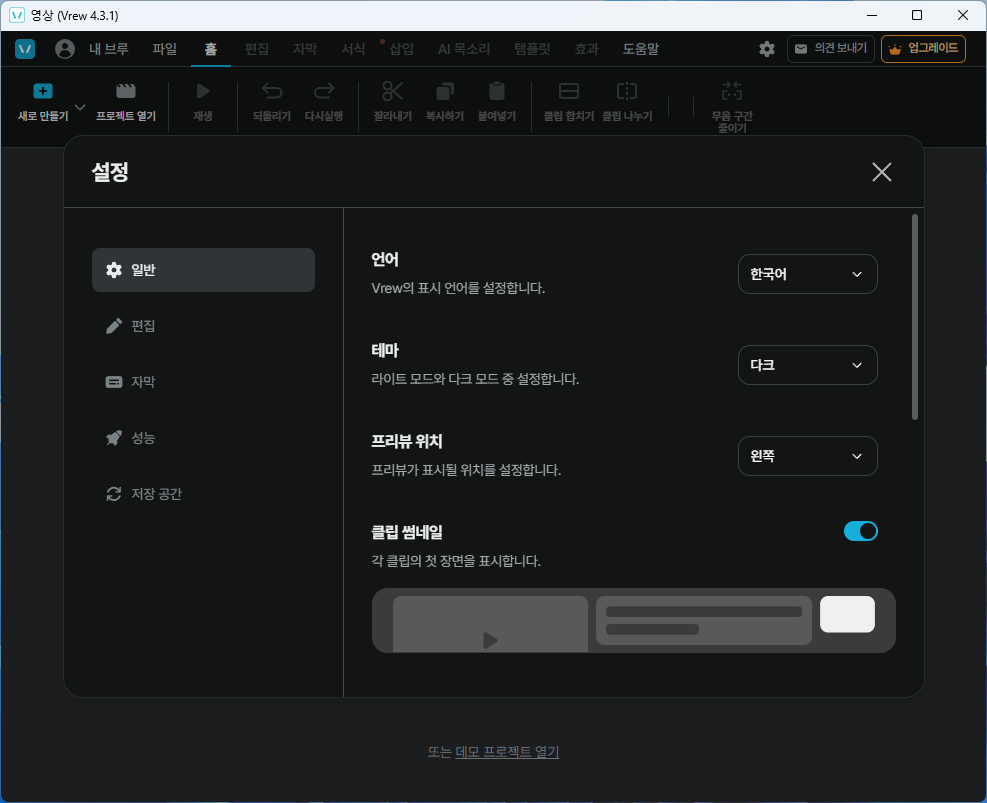This screenshot has height=803, width=987.
Task: Open the 템플릿 menu tab
Action: click(533, 48)
